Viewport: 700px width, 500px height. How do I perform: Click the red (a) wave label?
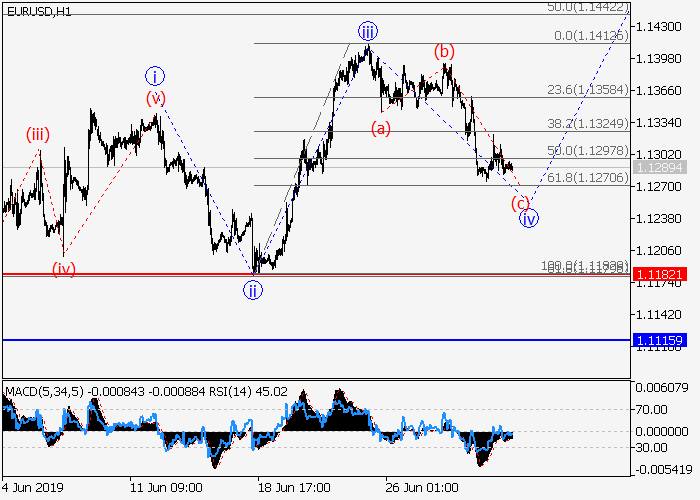point(380,127)
